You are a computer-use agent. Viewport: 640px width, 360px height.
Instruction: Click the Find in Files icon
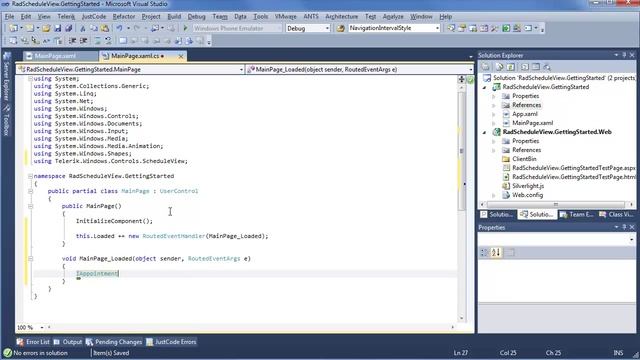click(x=341, y=28)
